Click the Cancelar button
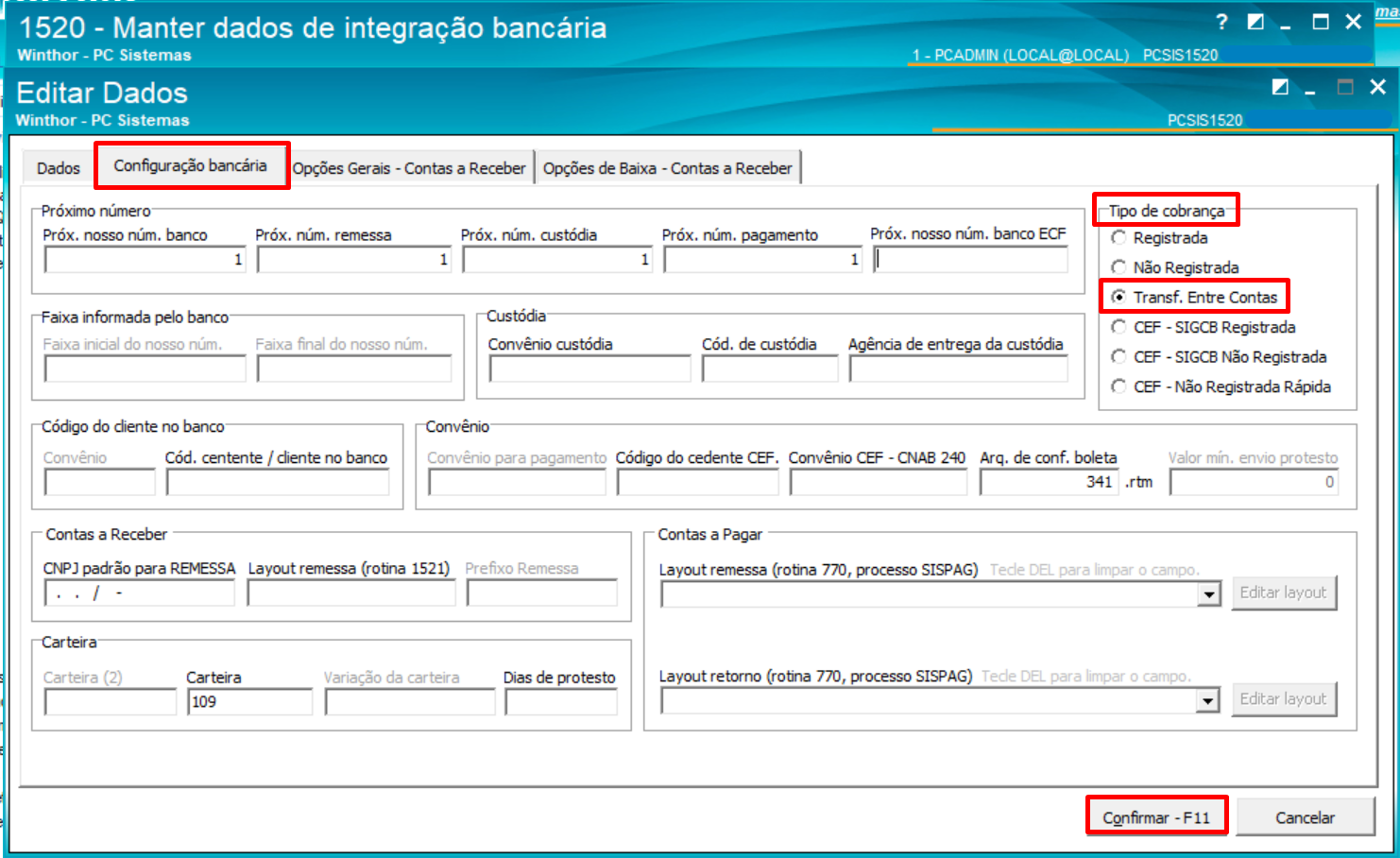The width and height of the screenshot is (1400, 858). point(1306,817)
